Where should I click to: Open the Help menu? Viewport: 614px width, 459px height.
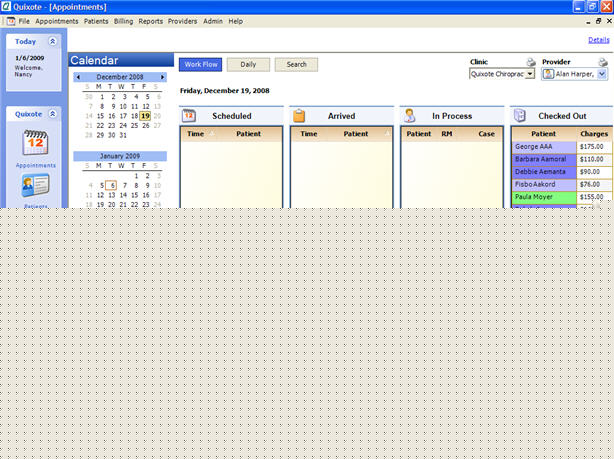click(x=236, y=21)
